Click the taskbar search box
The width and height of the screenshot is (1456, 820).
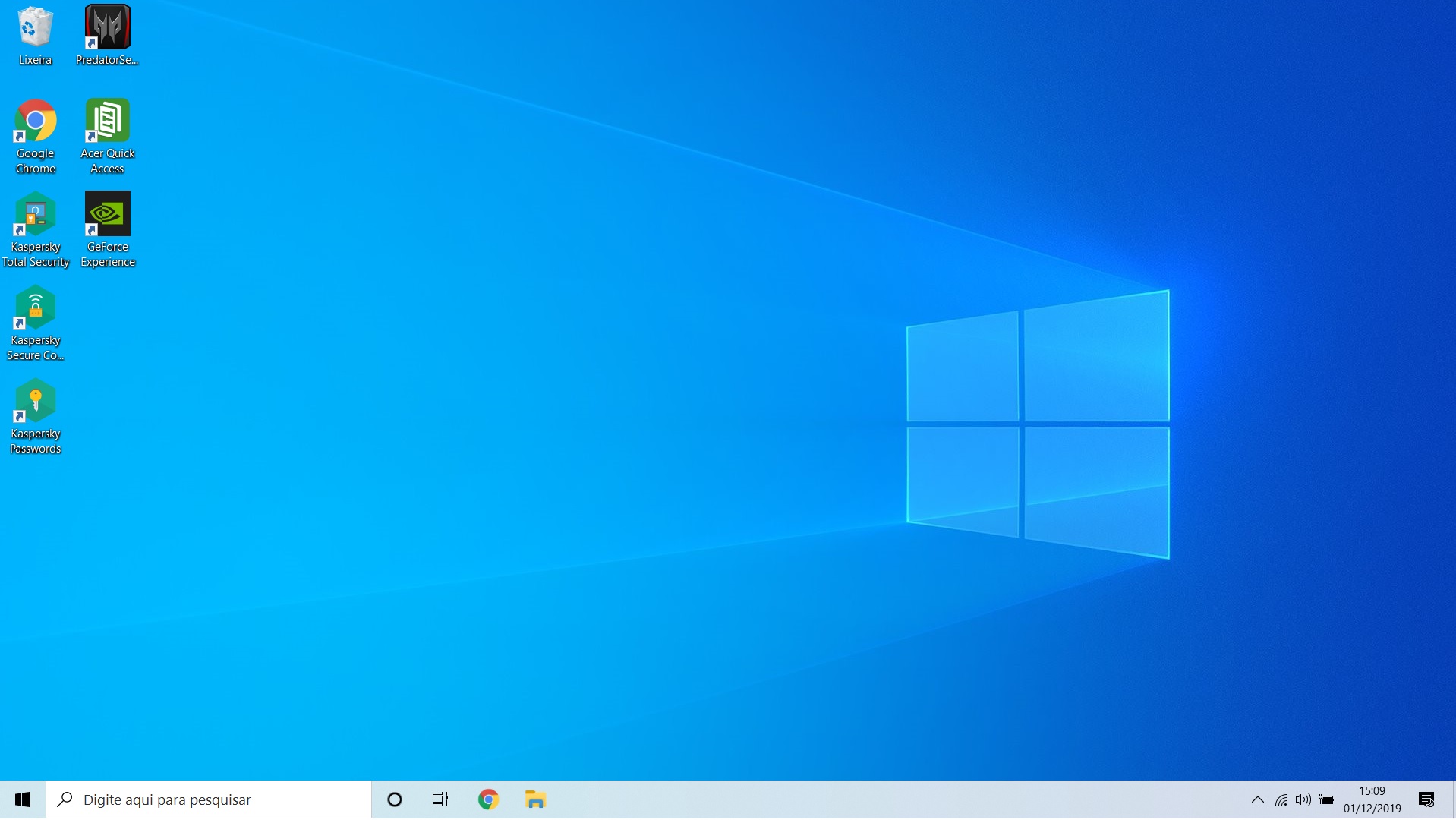click(x=209, y=799)
